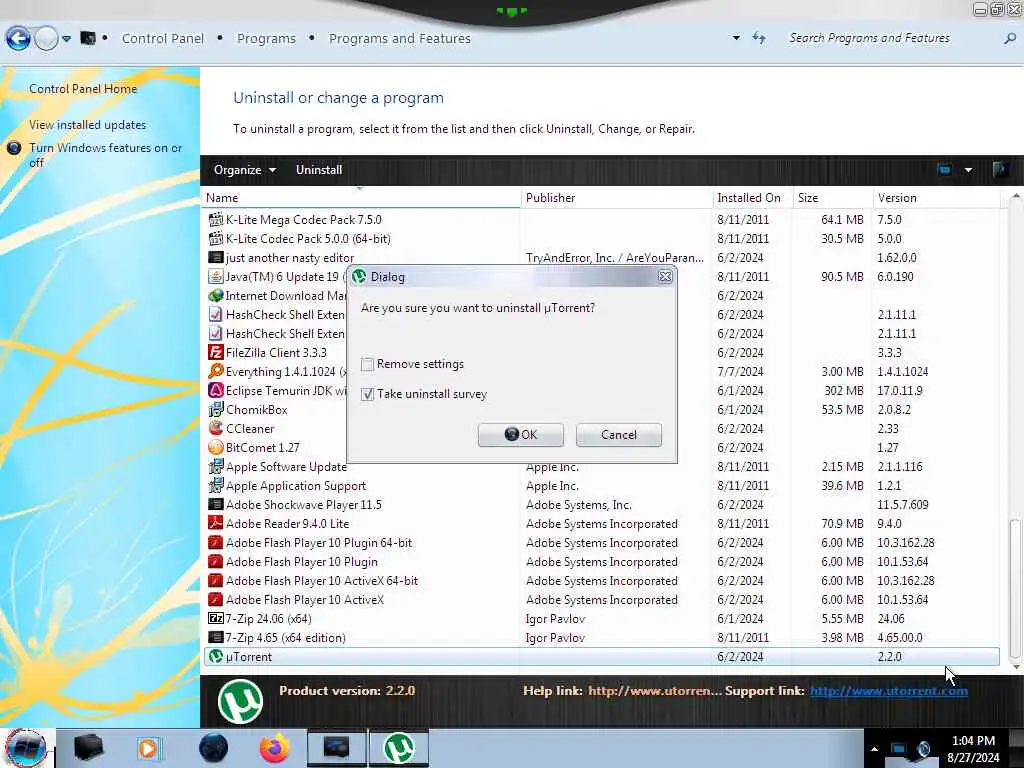The image size is (1024, 768).
Task: Open the address bar history dropdown arrow
Action: 737,38
